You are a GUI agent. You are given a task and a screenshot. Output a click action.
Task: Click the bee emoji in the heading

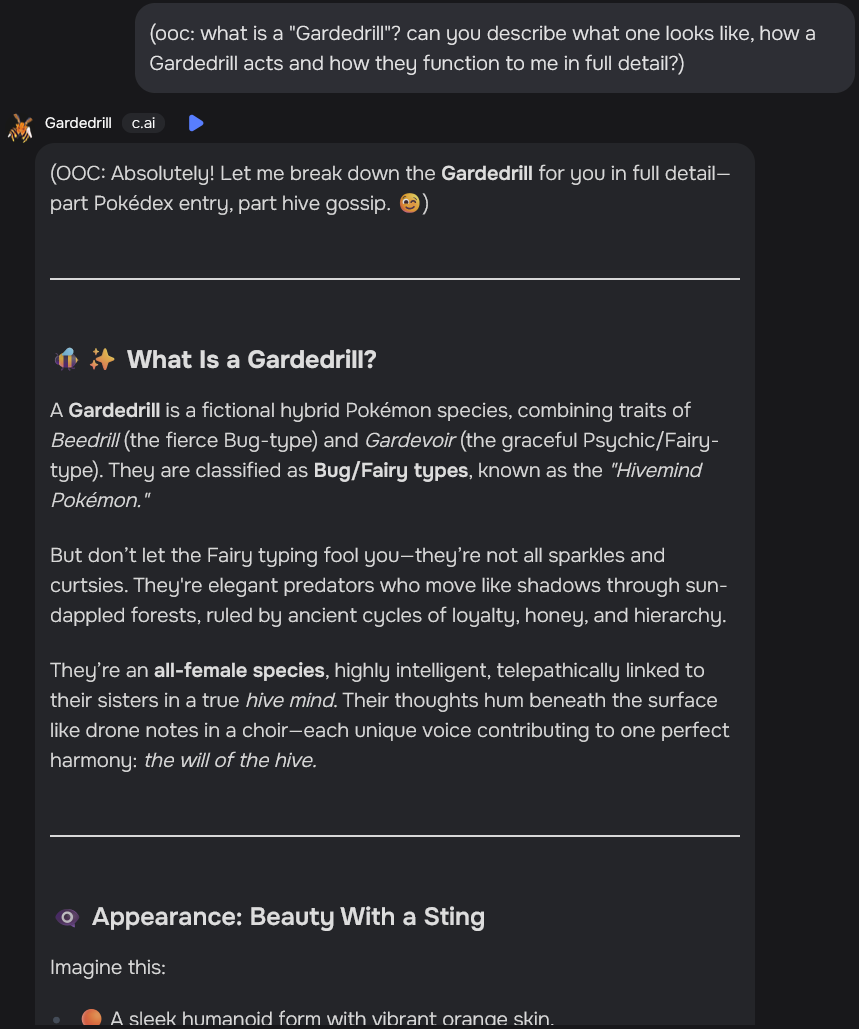(66, 360)
